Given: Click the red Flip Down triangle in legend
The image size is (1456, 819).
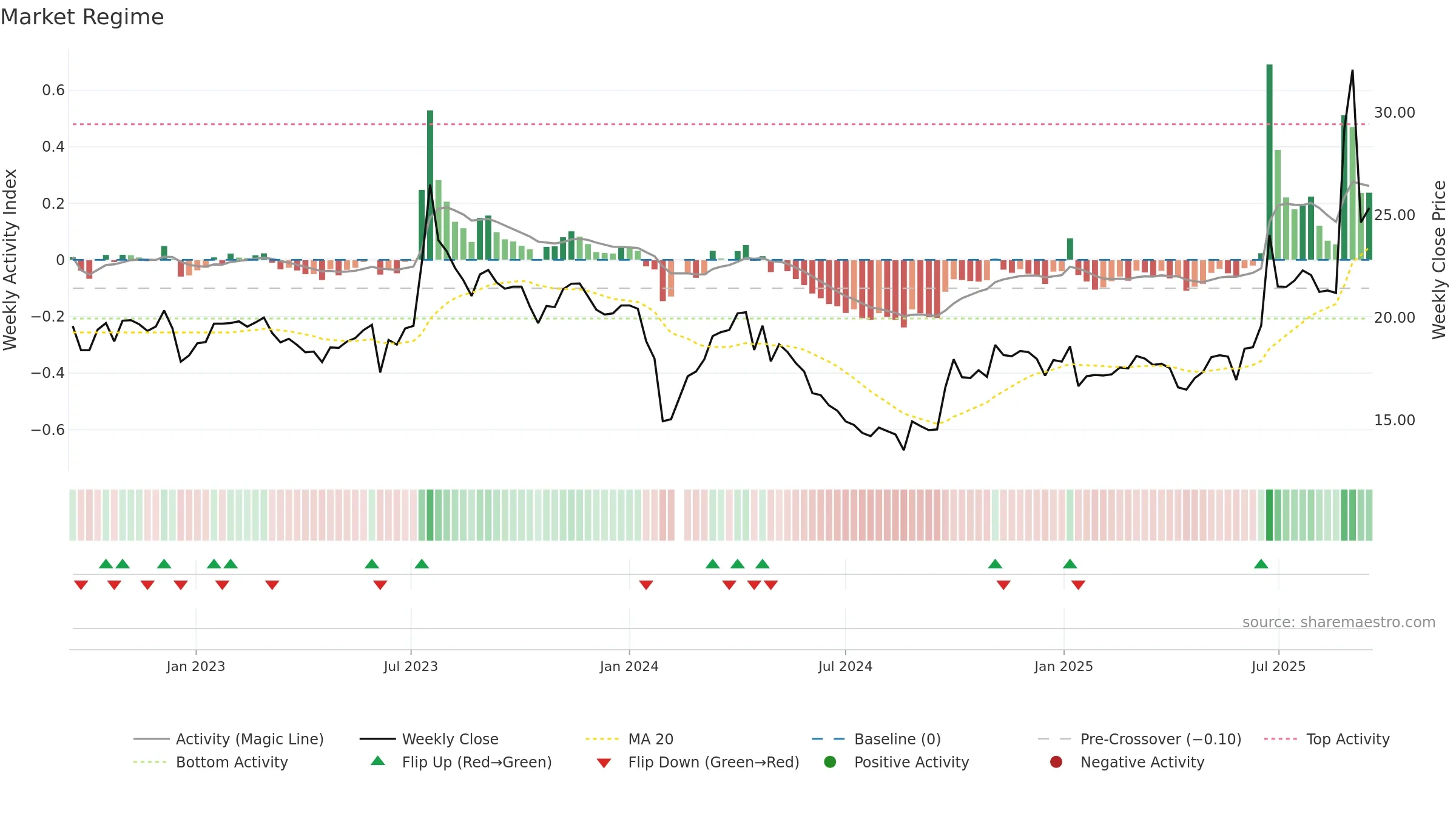Looking at the screenshot, I should [604, 763].
